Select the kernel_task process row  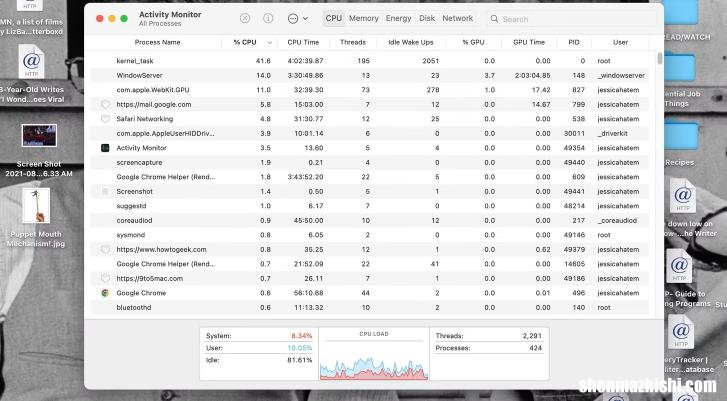tap(370, 61)
